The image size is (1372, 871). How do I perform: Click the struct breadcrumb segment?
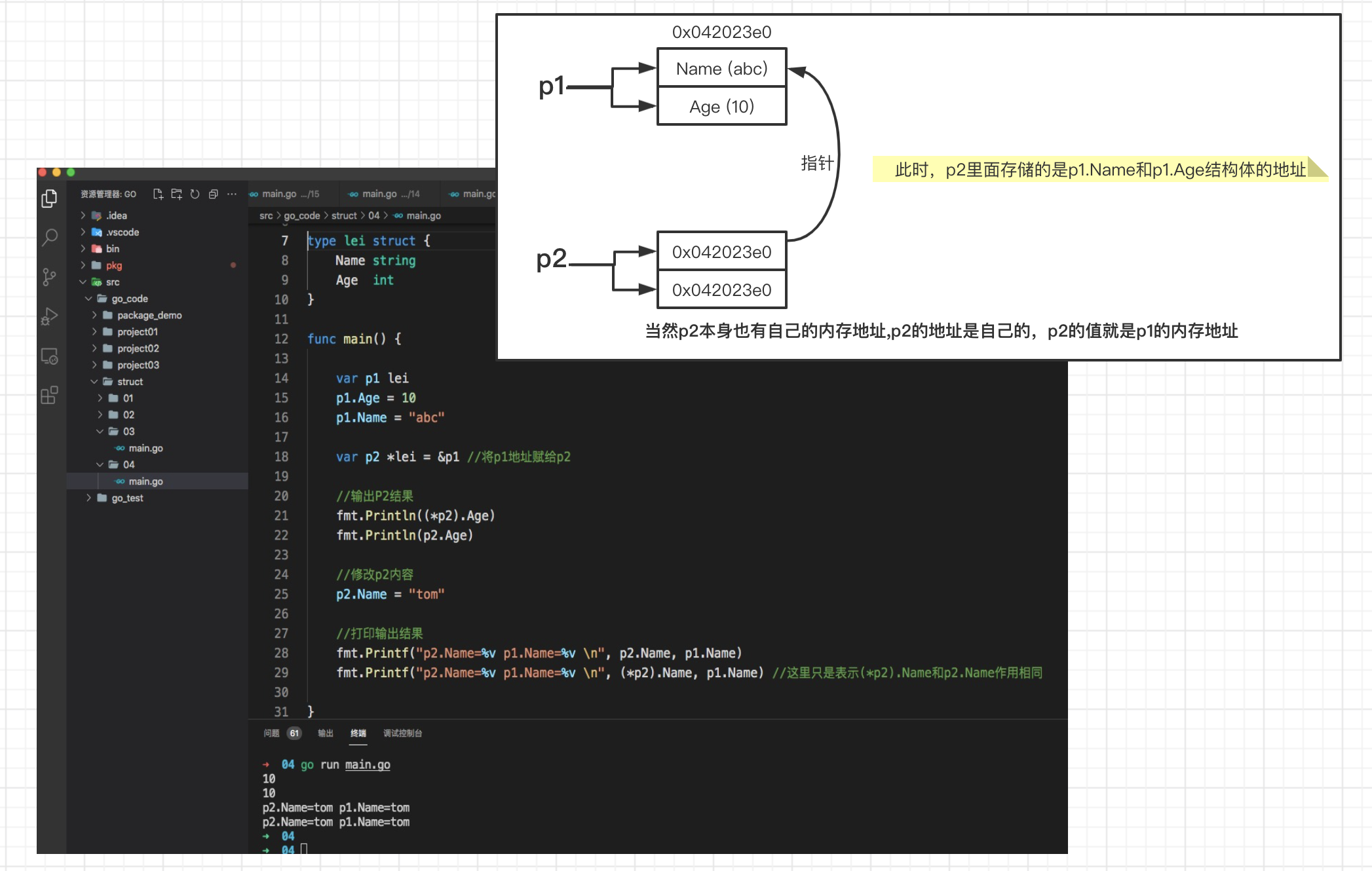coord(344,215)
